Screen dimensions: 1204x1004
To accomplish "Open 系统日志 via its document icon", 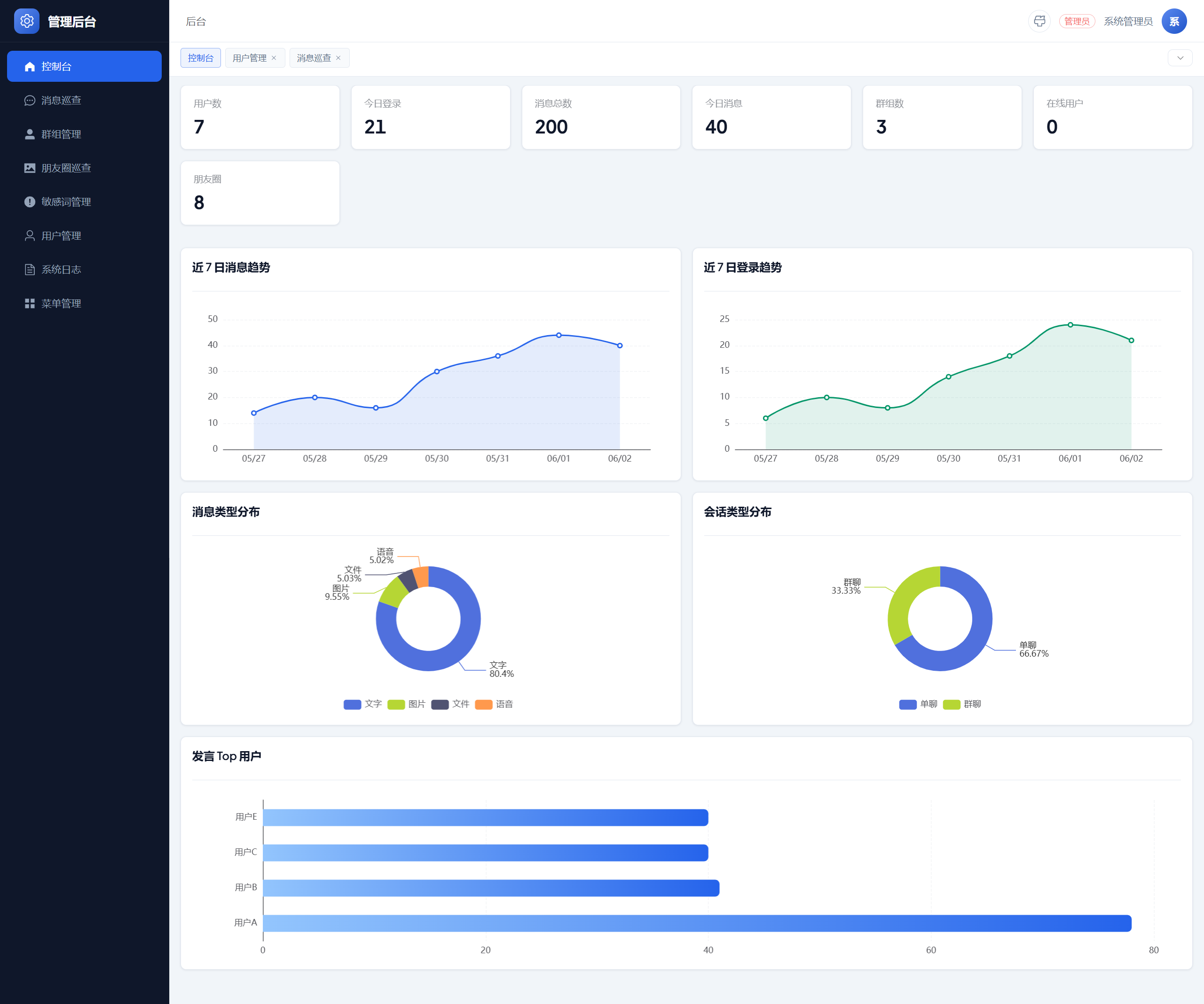I will pyautogui.click(x=30, y=269).
